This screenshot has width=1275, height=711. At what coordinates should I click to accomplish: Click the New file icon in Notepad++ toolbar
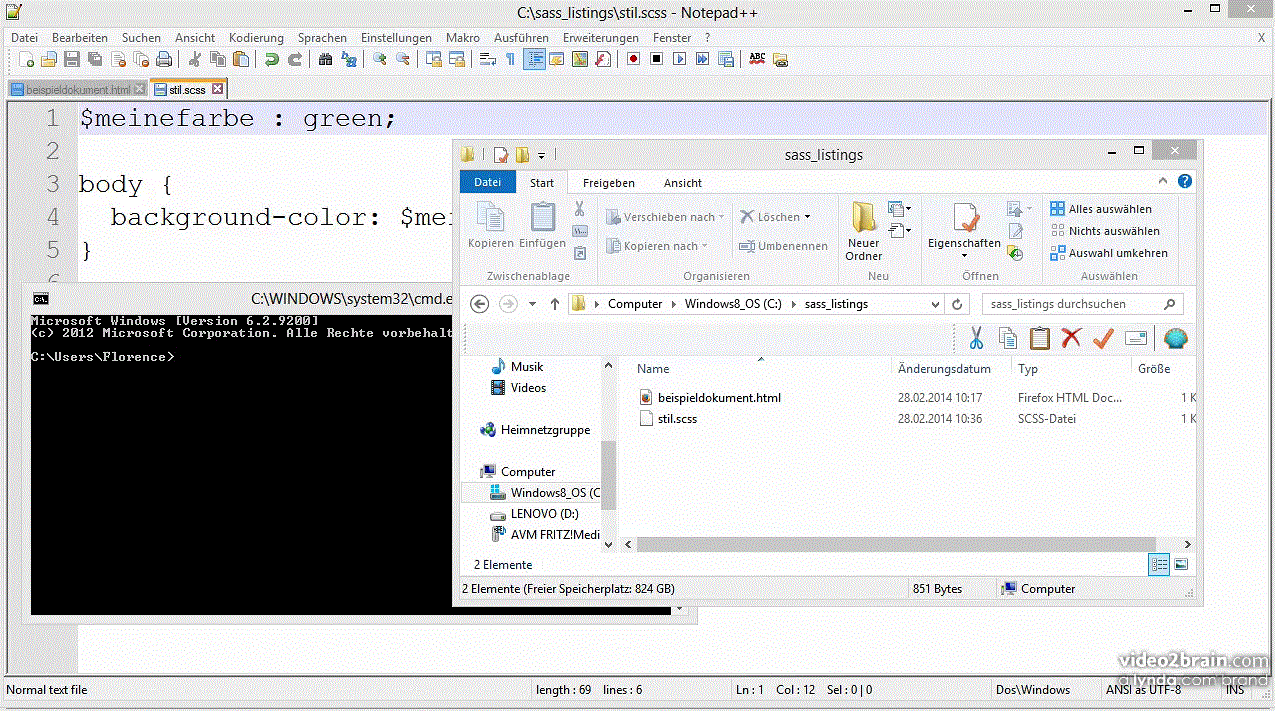point(27,59)
